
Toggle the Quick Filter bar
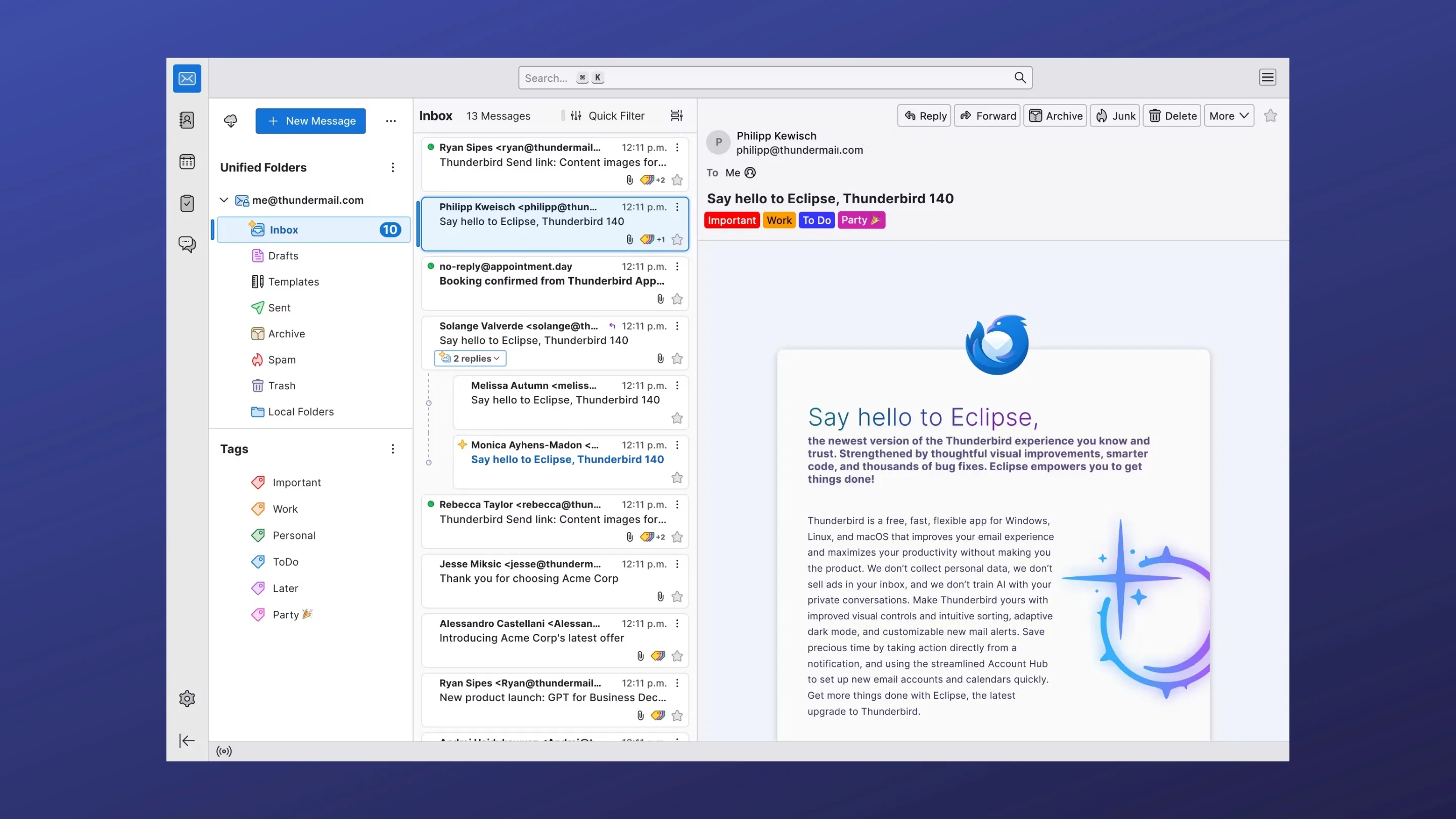(x=607, y=116)
